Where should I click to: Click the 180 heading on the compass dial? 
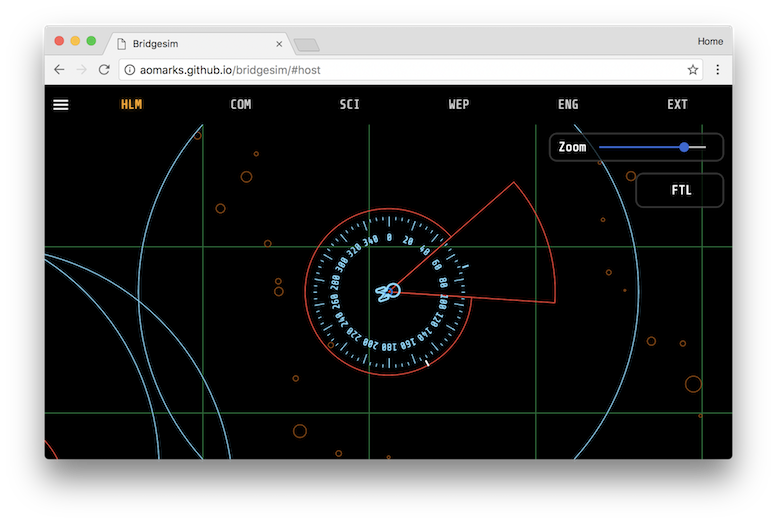389,347
